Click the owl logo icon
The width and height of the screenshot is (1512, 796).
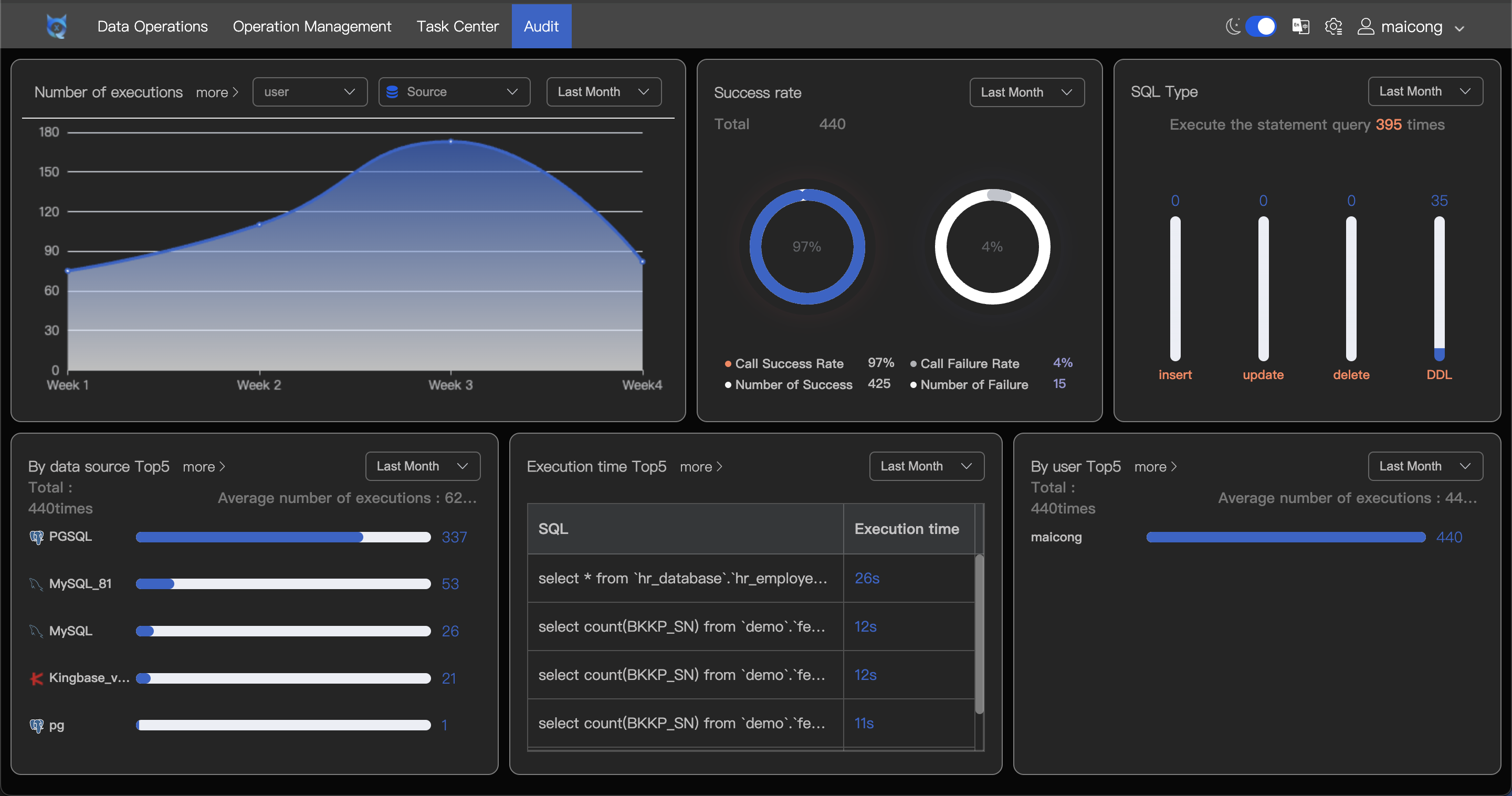click(x=56, y=26)
